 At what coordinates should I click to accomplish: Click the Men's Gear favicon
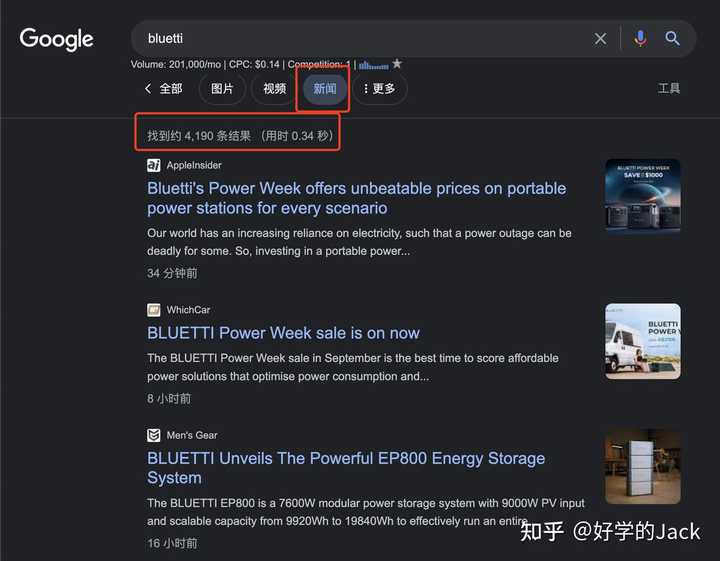(x=154, y=435)
